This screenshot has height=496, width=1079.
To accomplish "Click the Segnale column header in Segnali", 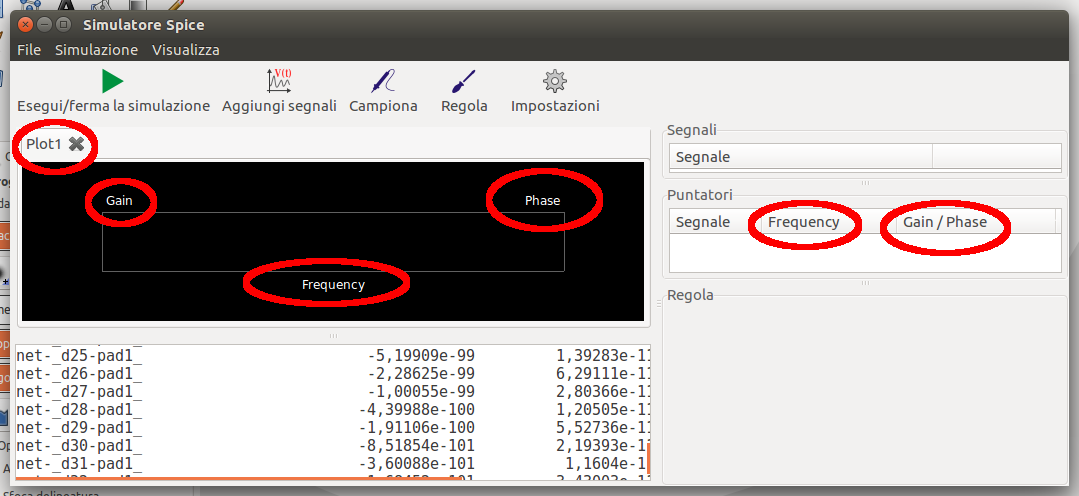I will click(x=800, y=156).
